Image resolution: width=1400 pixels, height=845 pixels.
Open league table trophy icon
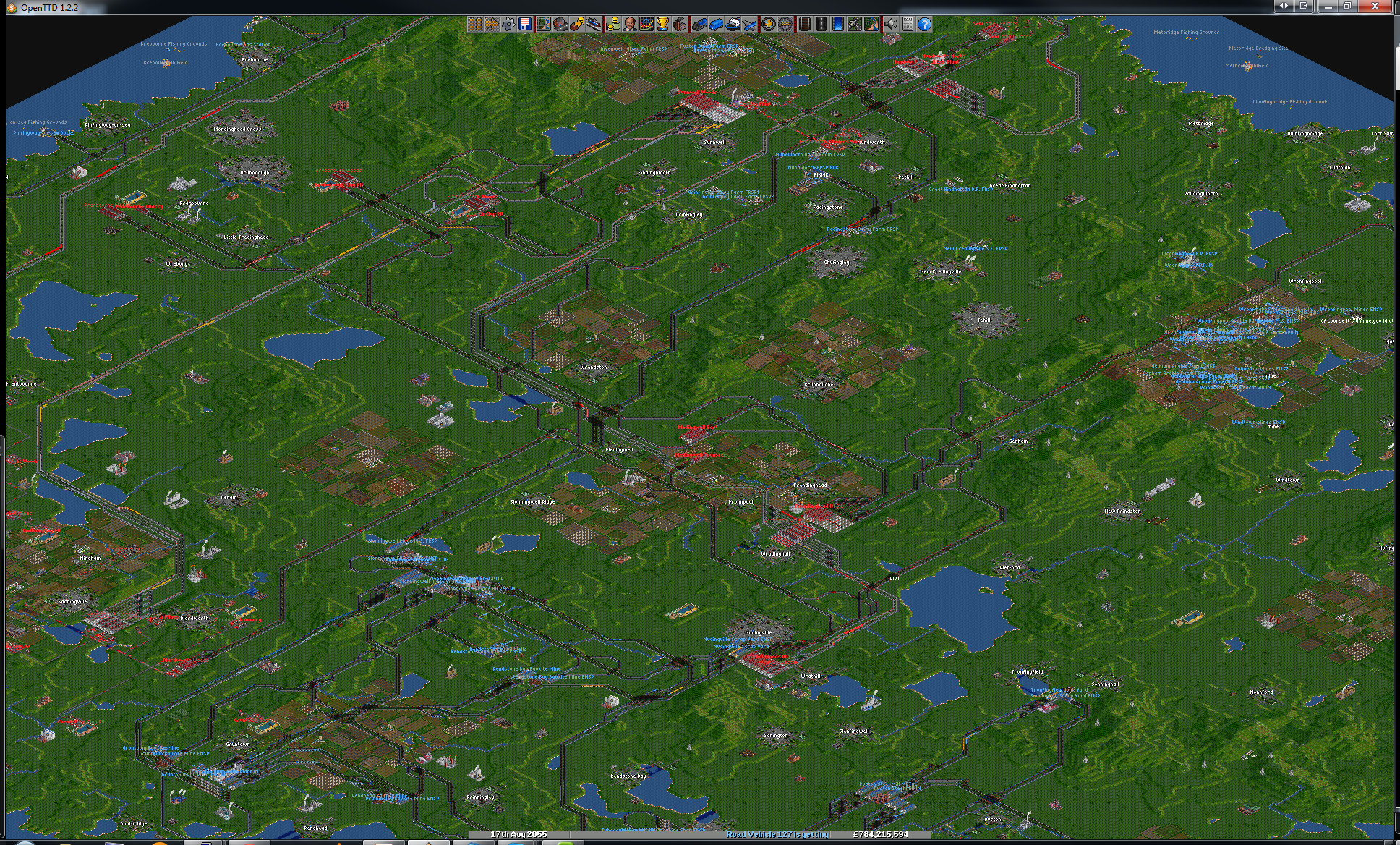(662, 24)
